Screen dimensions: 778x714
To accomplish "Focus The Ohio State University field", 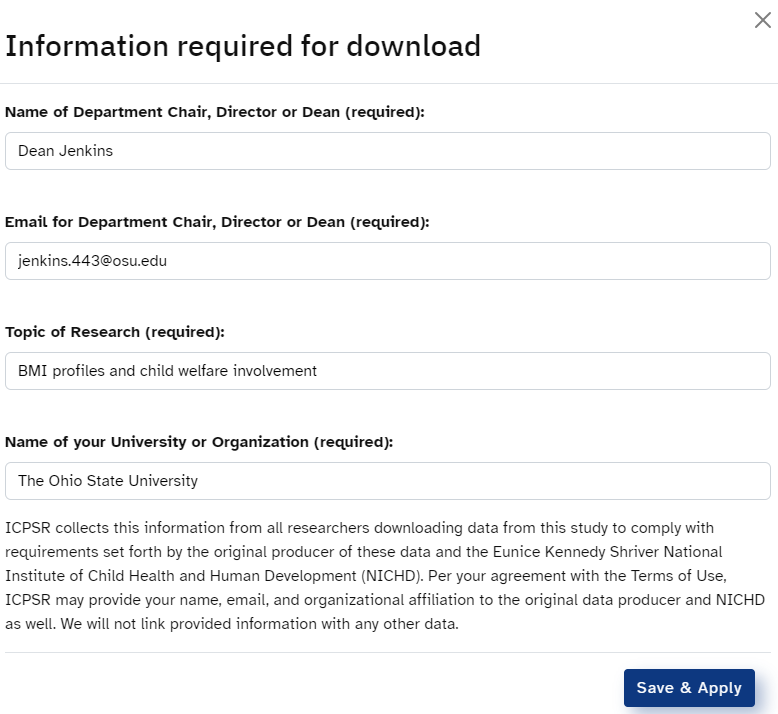I will click(388, 481).
